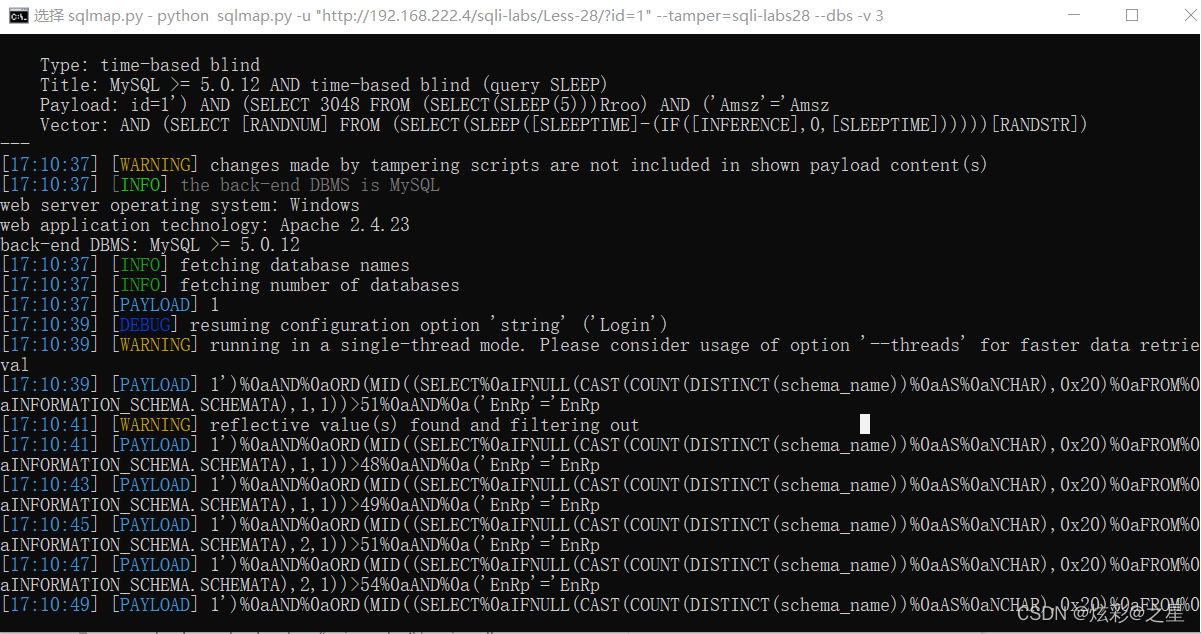The width and height of the screenshot is (1201, 634).
Task: Click 'web application technology: Apache 2.4.23' line
Action: pos(205,225)
